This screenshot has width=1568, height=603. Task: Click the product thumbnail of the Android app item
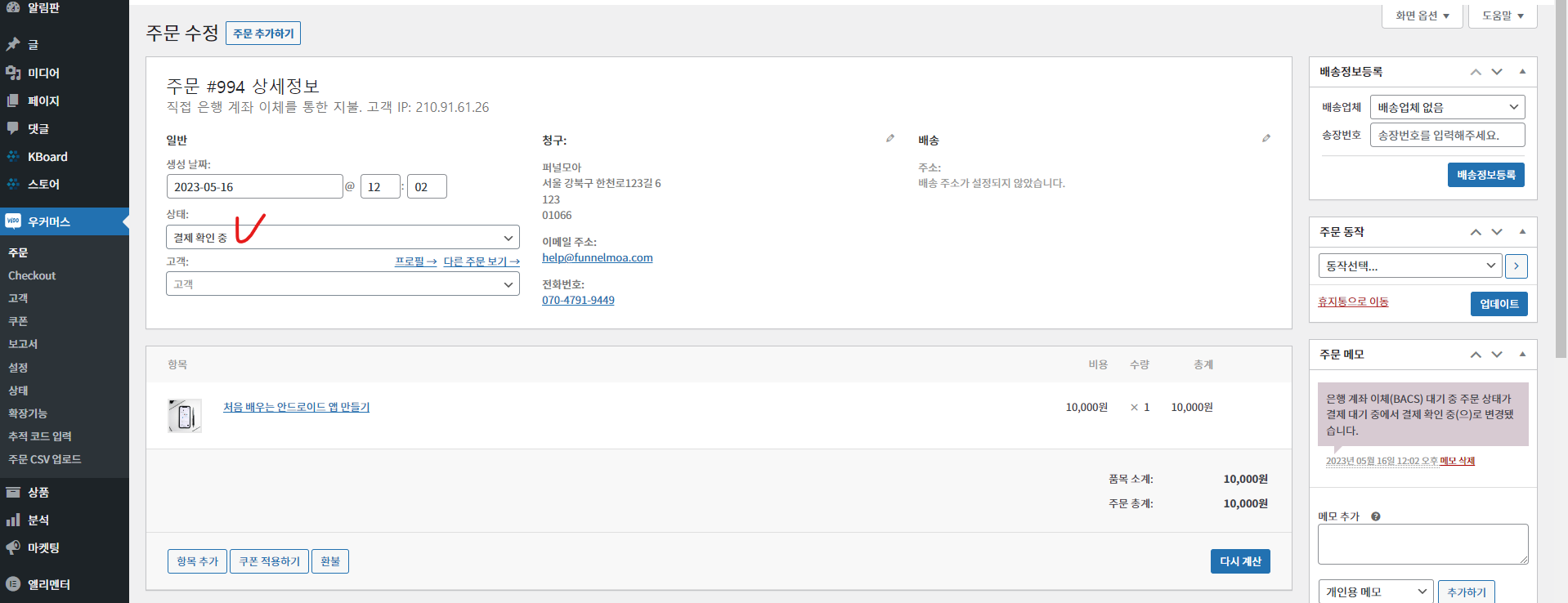point(185,416)
